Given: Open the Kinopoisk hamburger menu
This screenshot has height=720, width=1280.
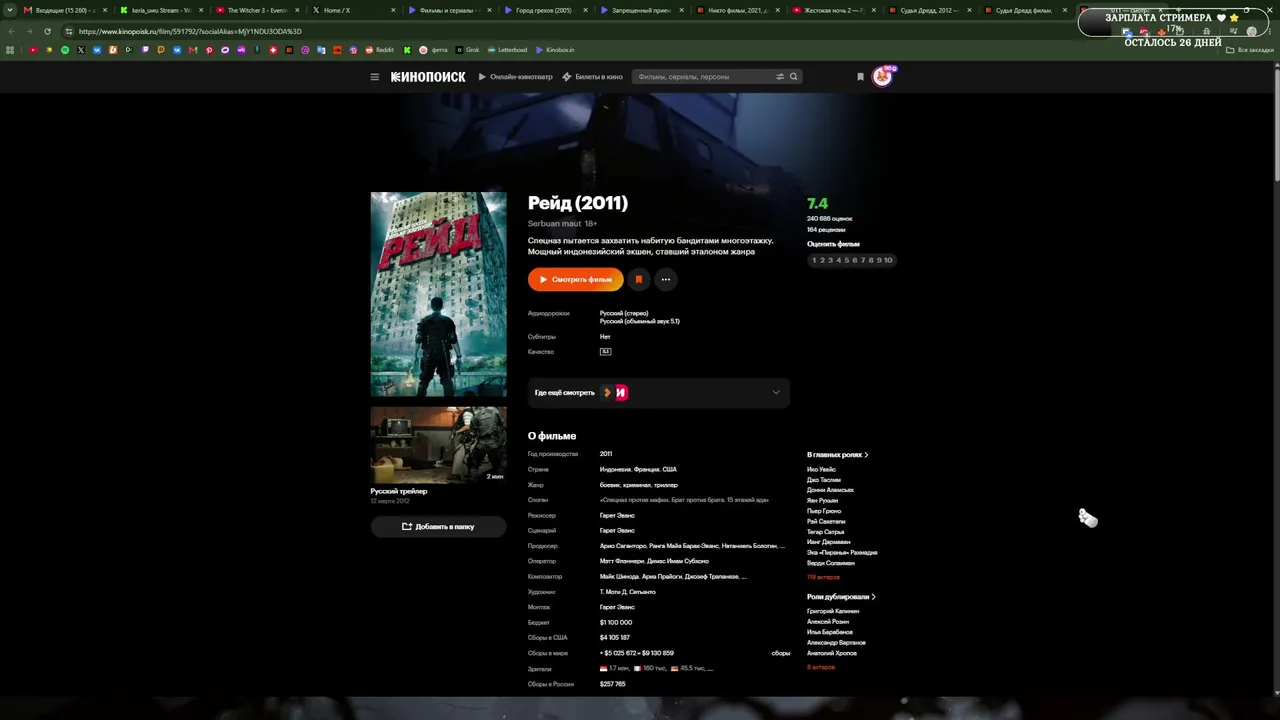Looking at the screenshot, I should click(375, 77).
